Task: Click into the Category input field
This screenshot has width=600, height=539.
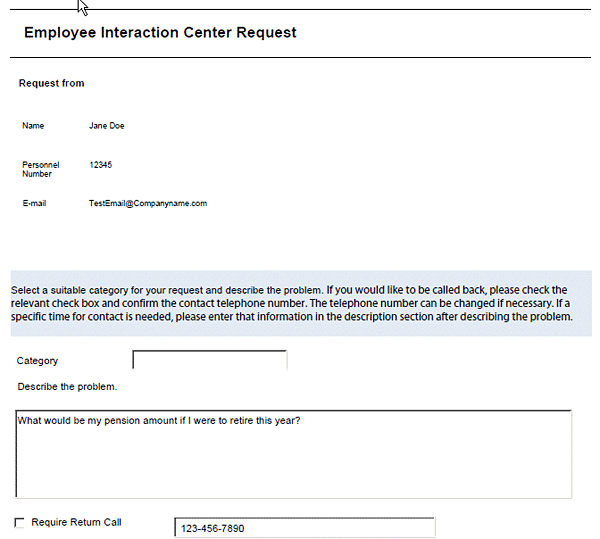Action: 210,360
